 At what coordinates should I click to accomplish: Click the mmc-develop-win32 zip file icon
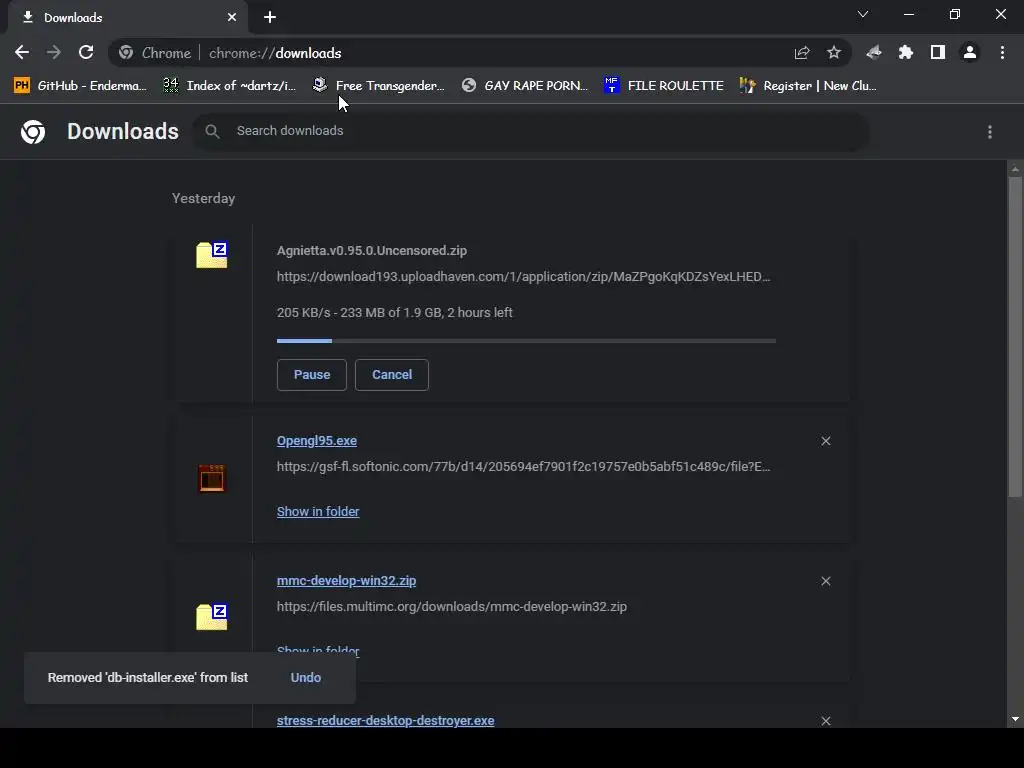pyautogui.click(x=212, y=616)
